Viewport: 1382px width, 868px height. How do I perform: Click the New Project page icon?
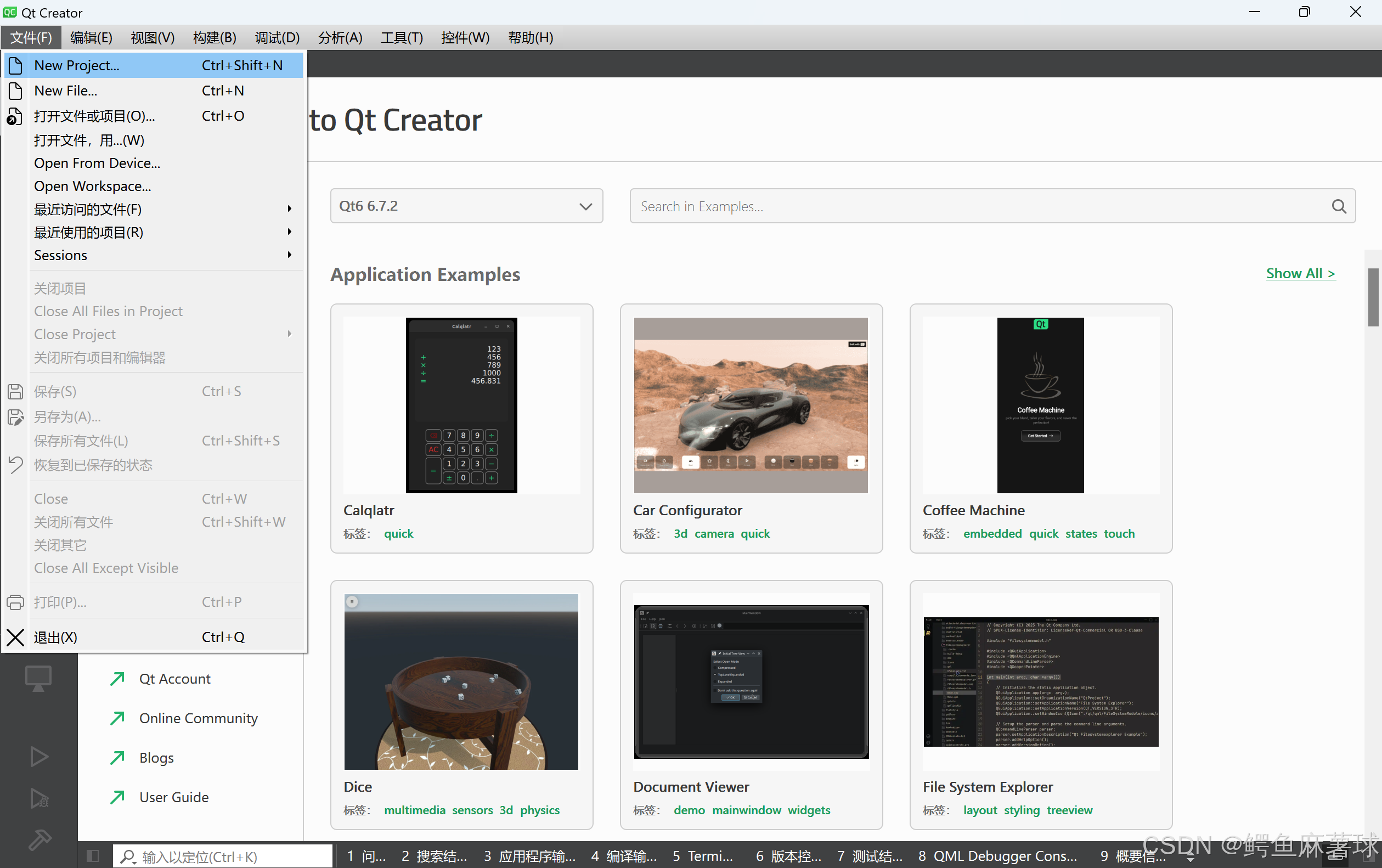point(15,65)
